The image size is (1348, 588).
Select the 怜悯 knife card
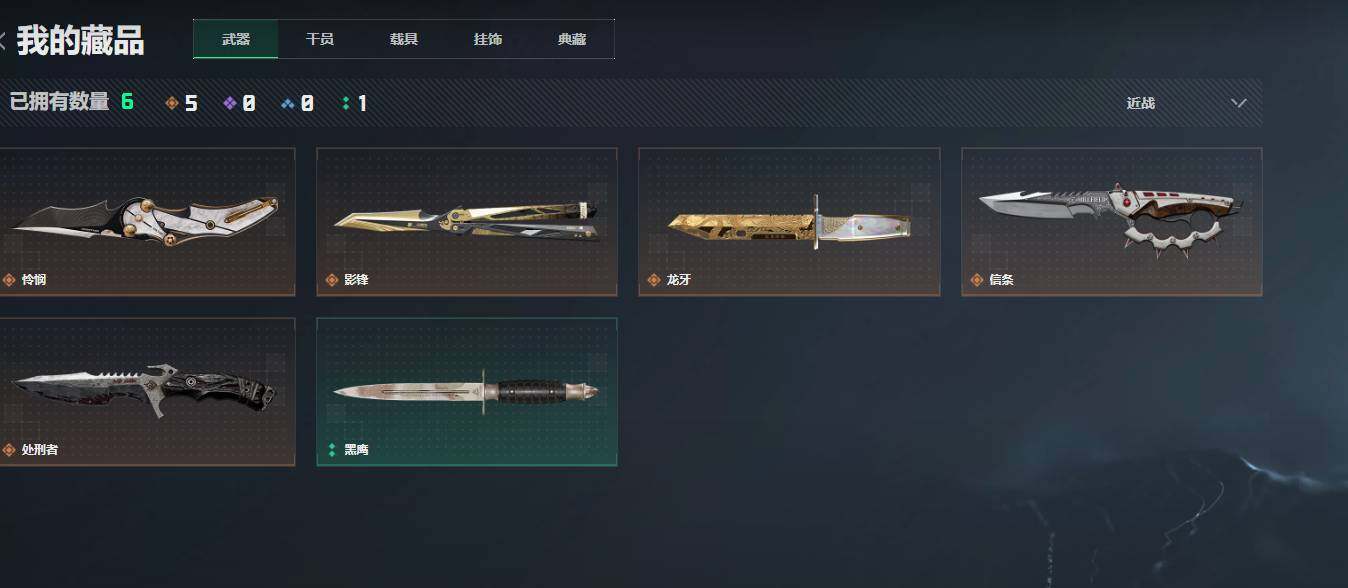tap(147, 222)
